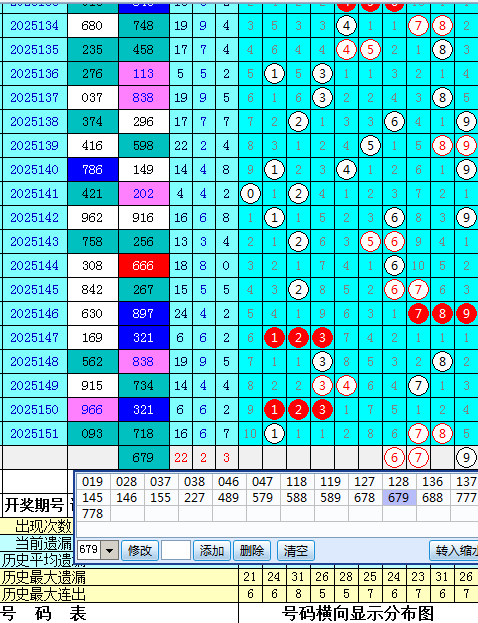Select 778 in the number list
Viewport: 478px width, 623px height.
pyautogui.click(x=93, y=513)
